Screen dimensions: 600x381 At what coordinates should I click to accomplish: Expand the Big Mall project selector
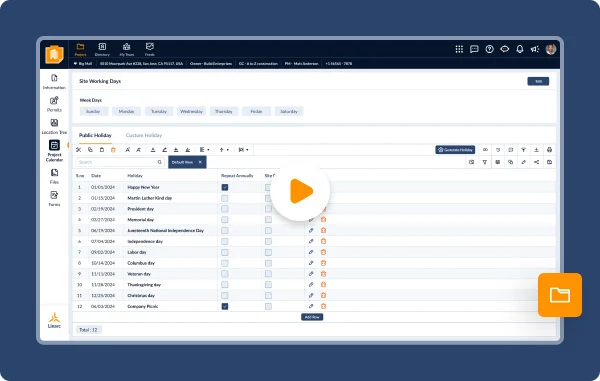tap(83, 64)
